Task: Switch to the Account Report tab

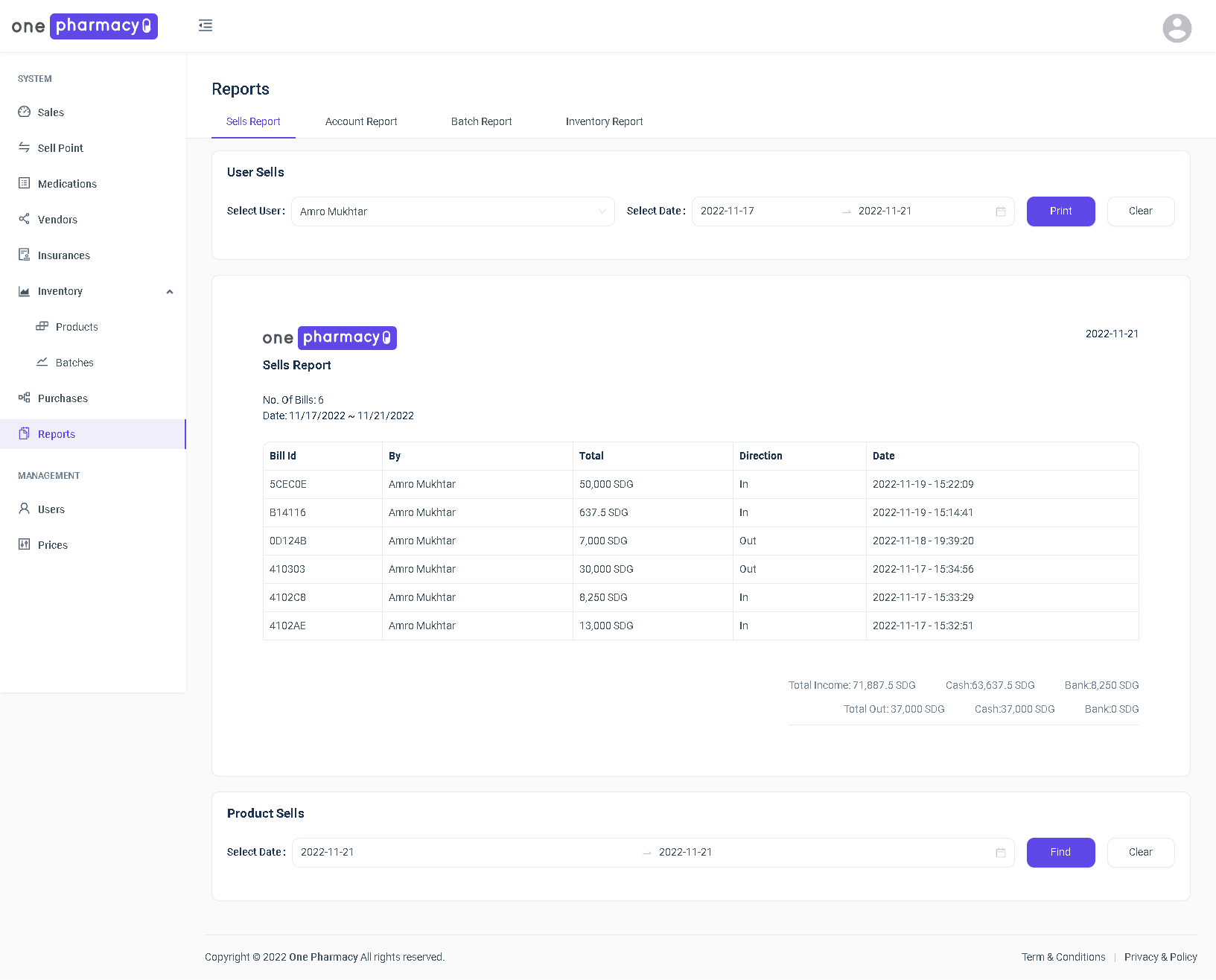Action: pos(361,121)
